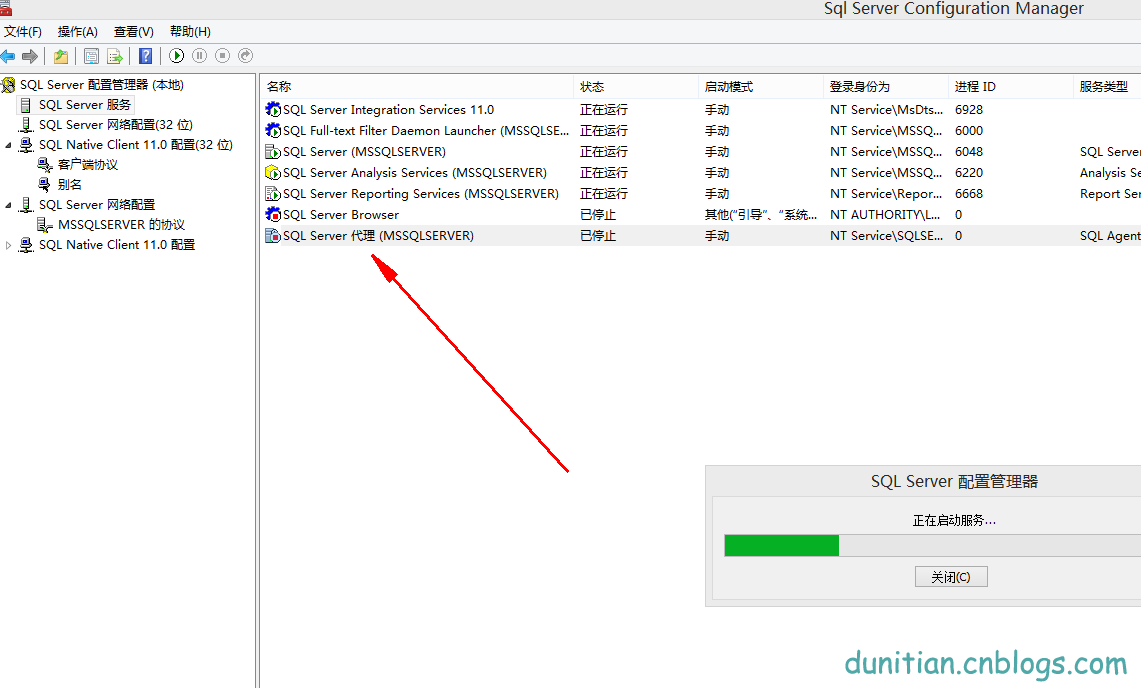Image resolution: width=1141 pixels, height=688 pixels.
Task: Click the Analysis Services cube icon
Action: (x=273, y=173)
